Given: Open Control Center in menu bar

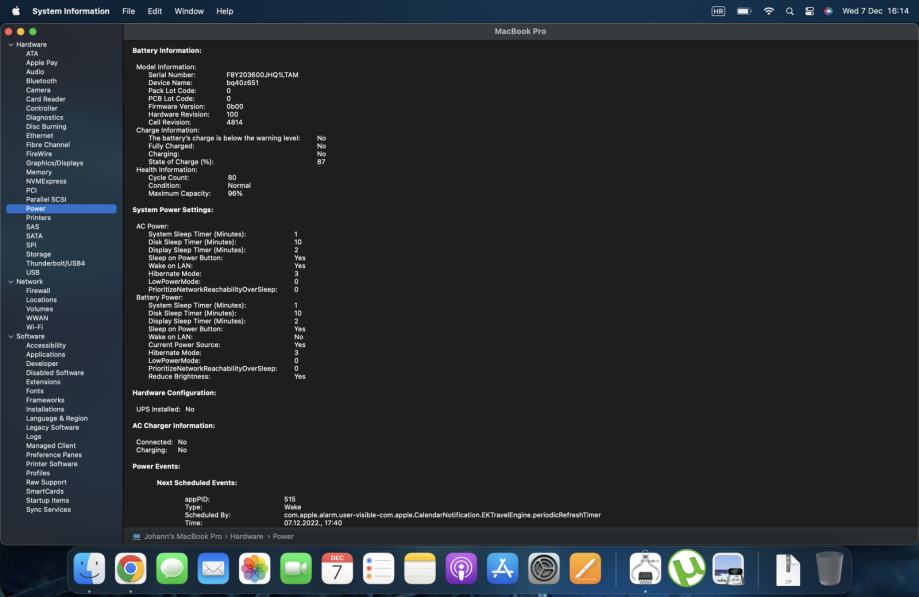Looking at the screenshot, I should 809,11.
